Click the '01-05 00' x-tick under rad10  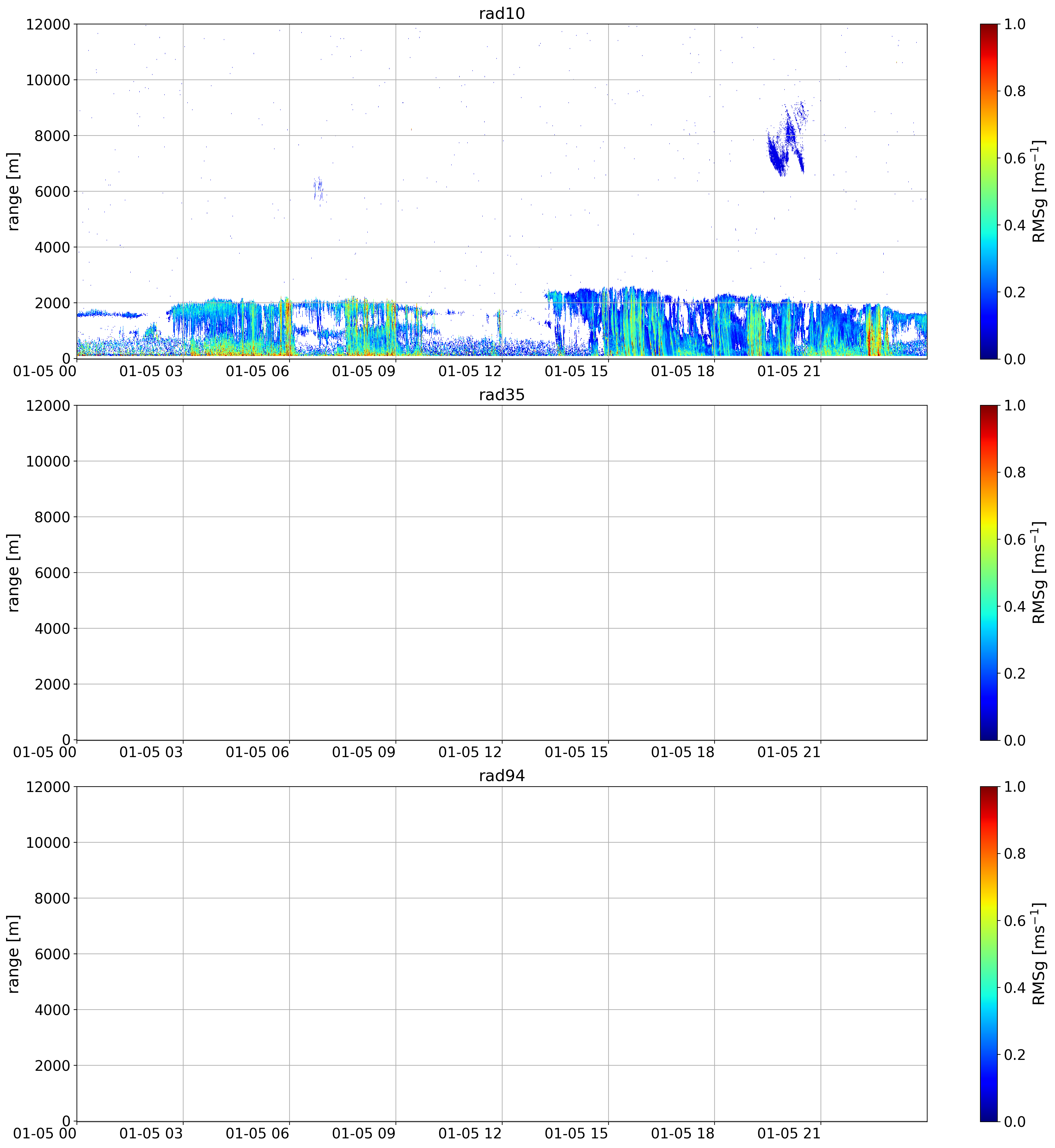pyautogui.click(x=45, y=371)
